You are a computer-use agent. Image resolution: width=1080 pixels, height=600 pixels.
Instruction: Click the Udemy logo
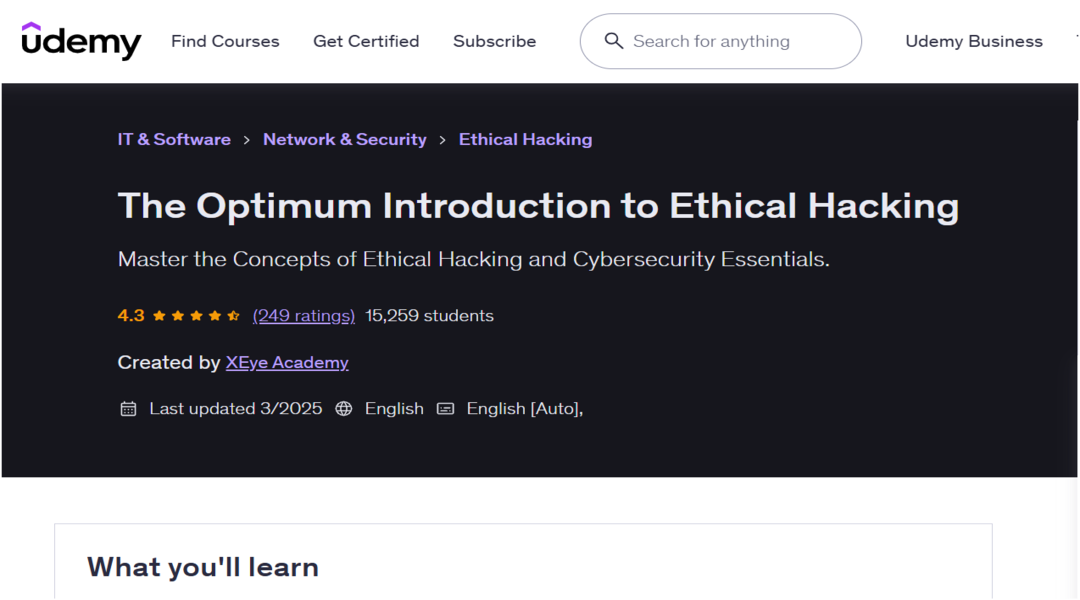tap(81, 41)
